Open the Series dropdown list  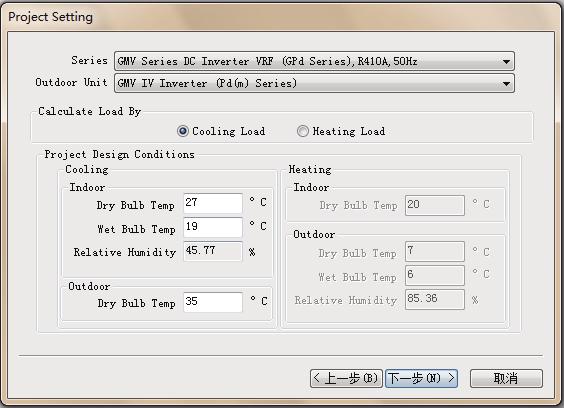314,61
